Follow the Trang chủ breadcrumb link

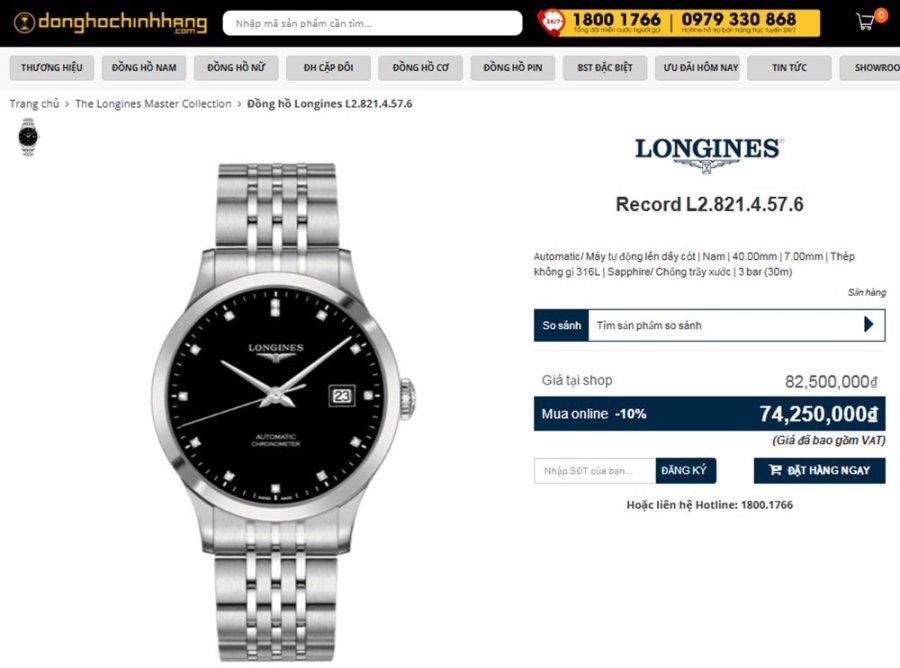point(34,104)
